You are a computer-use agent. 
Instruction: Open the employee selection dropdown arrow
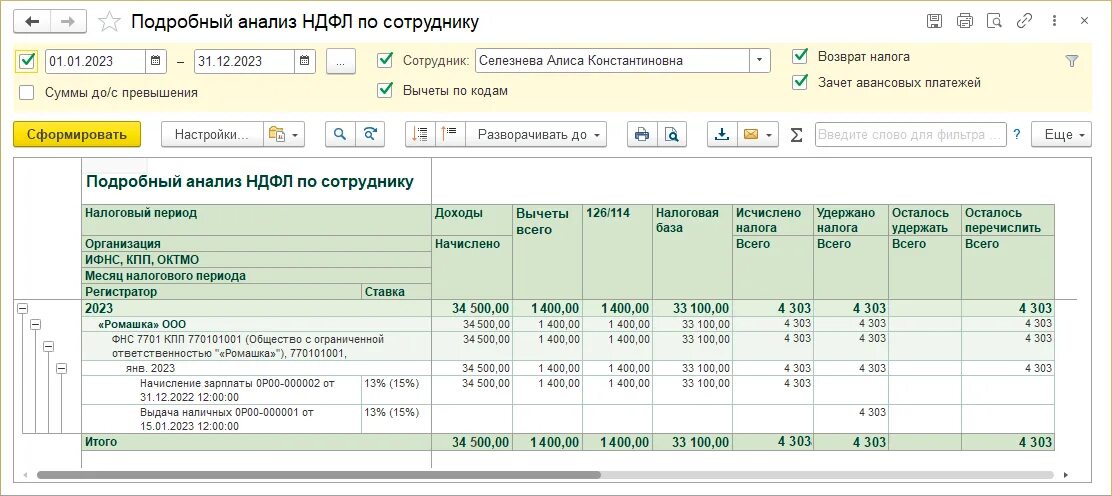pyautogui.click(x=760, y=60)
